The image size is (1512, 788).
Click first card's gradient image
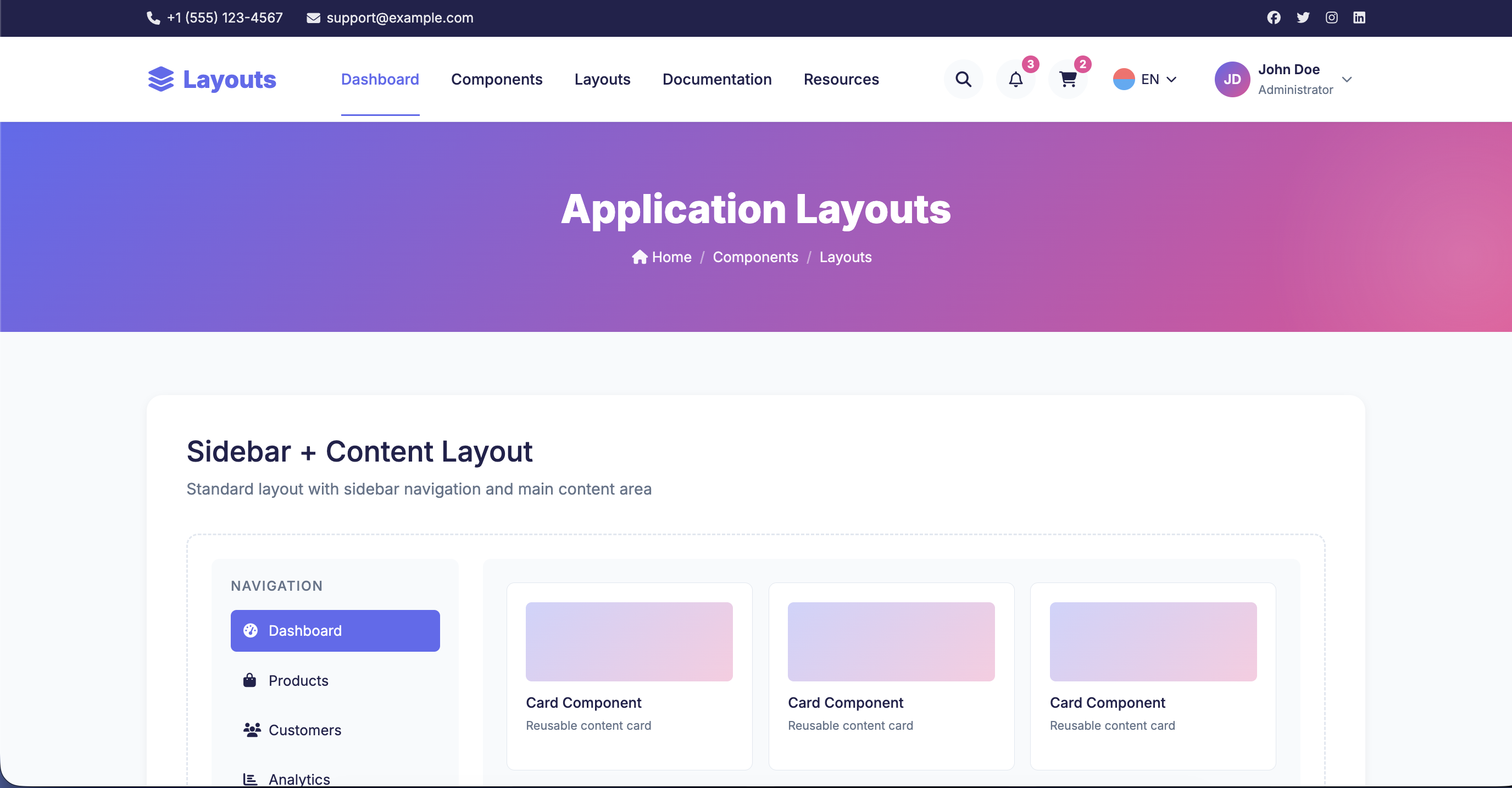[629, 642]
